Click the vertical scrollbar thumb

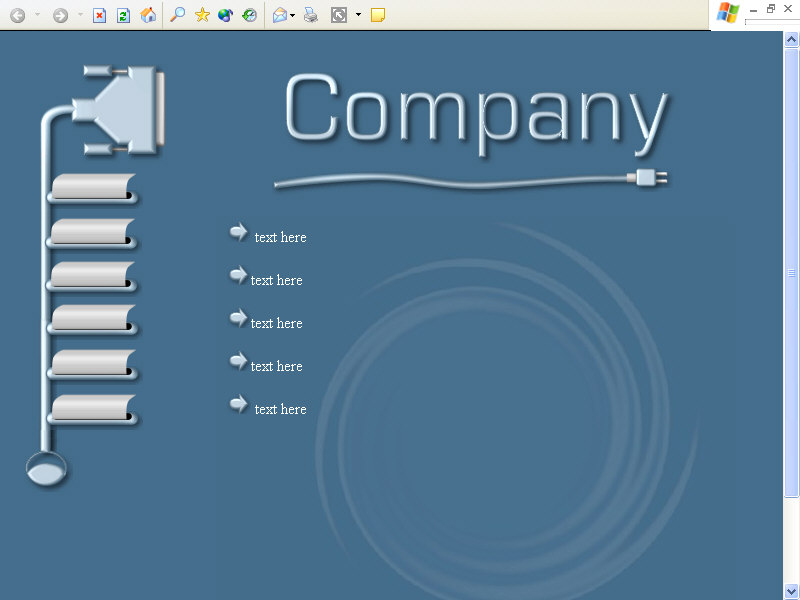tap(791, 272)
